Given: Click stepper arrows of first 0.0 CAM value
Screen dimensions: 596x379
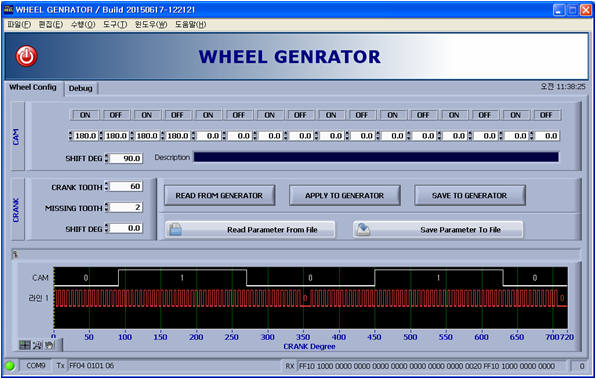Looking at the screenshot, I should (x=193, y=136).
